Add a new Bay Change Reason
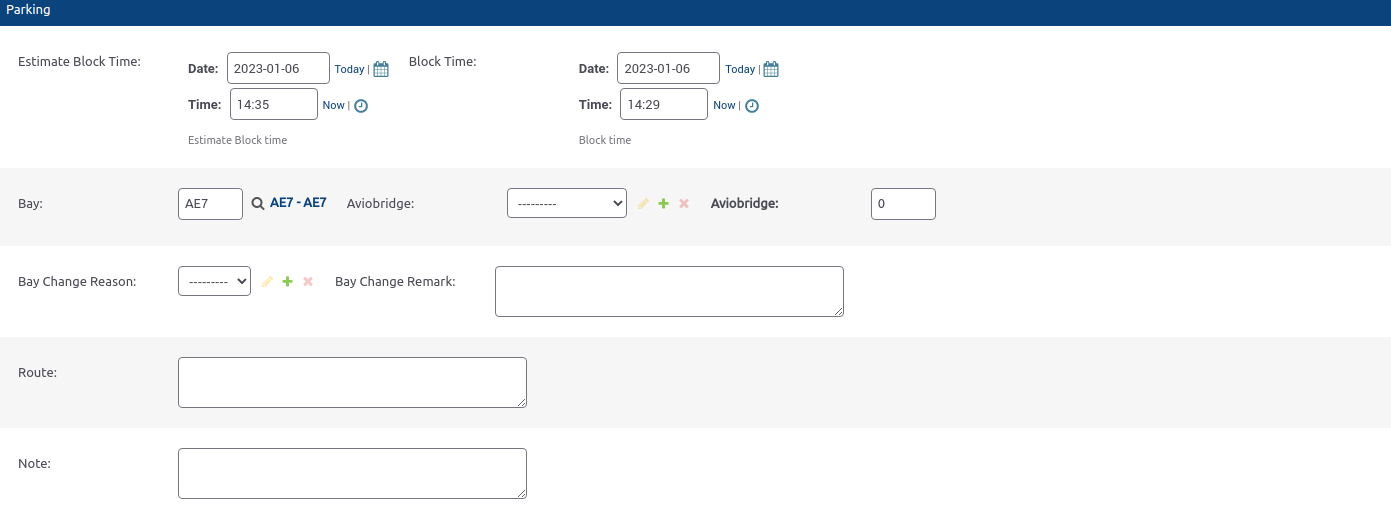The height and width of the screenshot is (510, 1391). tap(287, 282)
